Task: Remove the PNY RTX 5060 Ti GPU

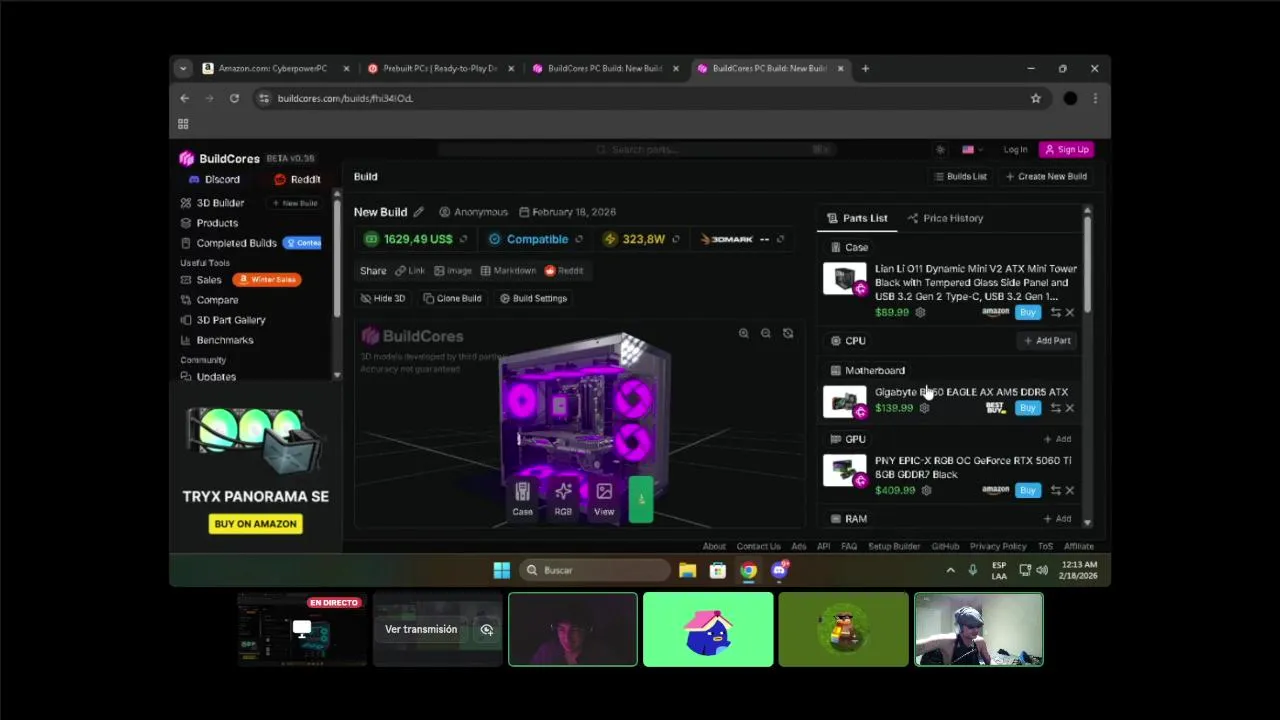Action: click(1070, 490)
